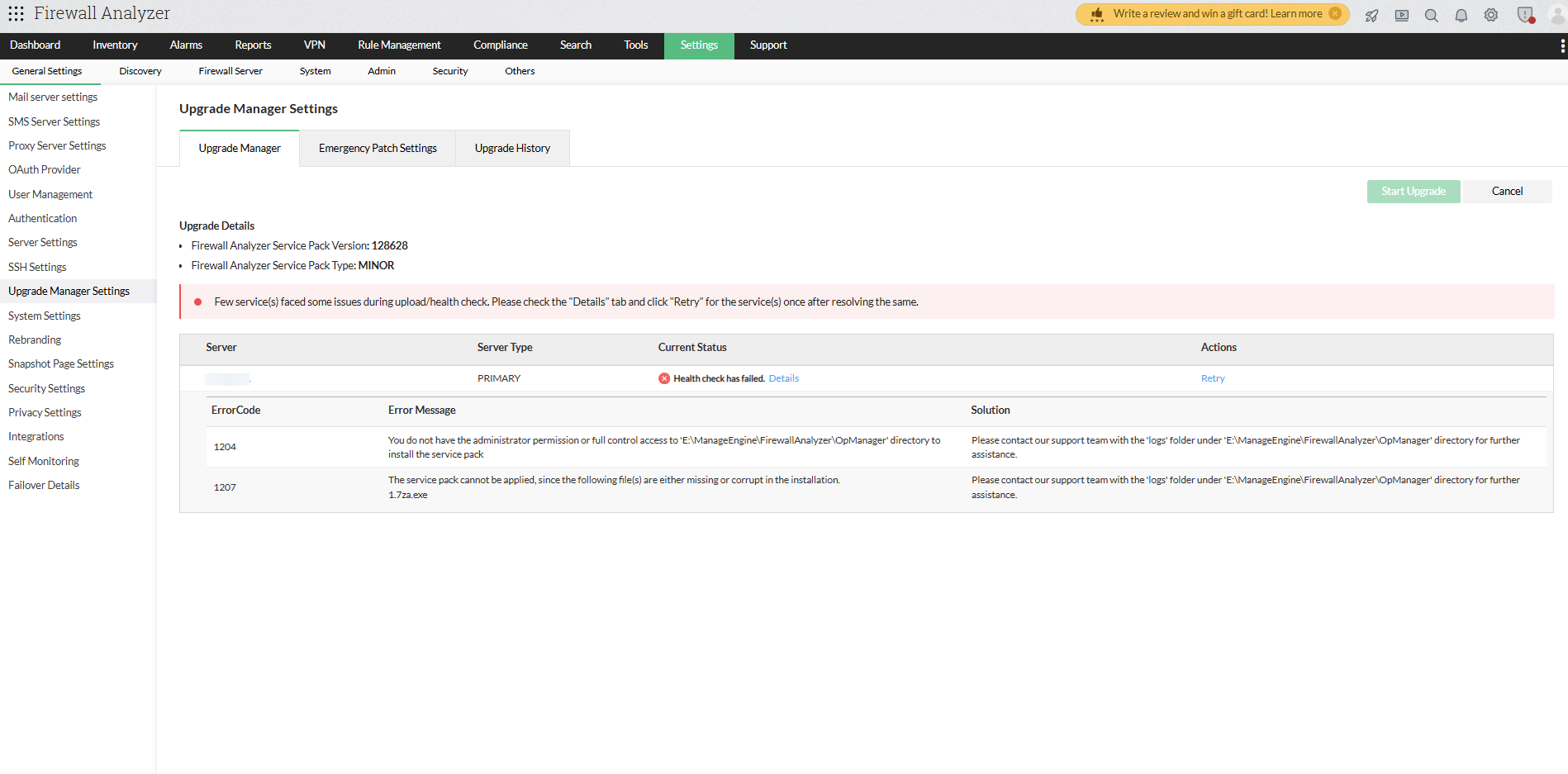The image size is (1568, 774).
Task: Open the VPN menu
Action: 315,45
